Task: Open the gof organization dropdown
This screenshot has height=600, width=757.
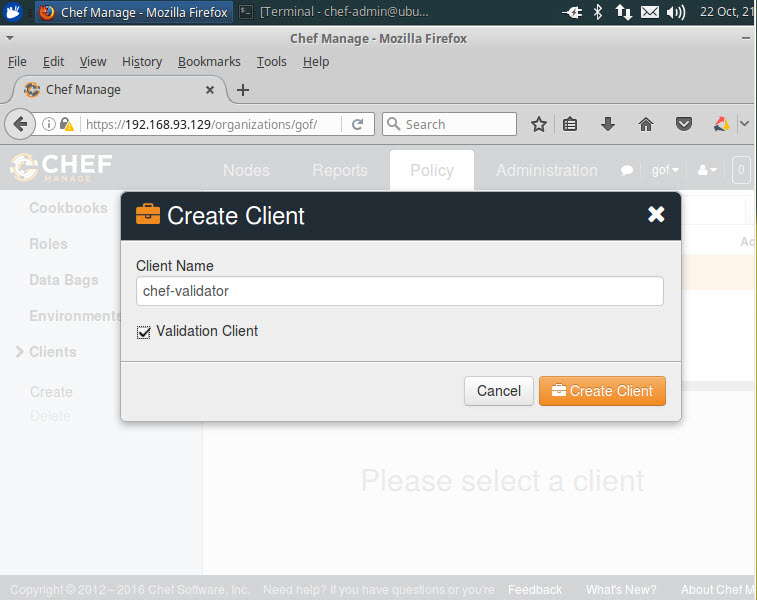Action: pyautogui.click(x=665, y=170)
